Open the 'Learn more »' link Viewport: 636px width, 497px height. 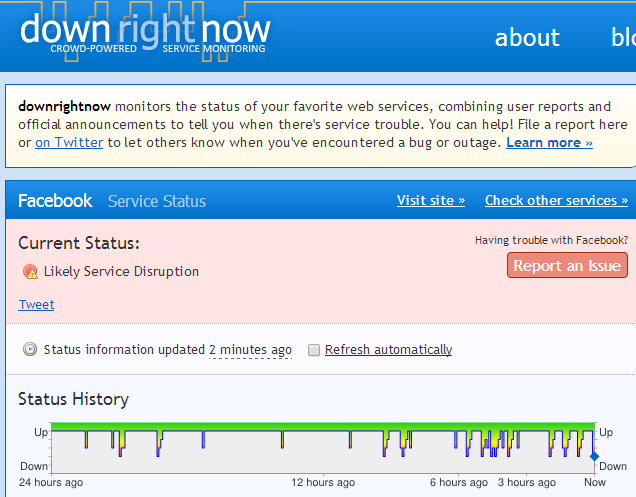549,142
